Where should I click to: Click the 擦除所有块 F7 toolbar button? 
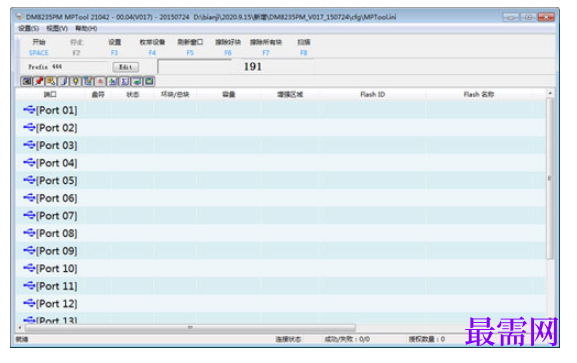[266, 47]
